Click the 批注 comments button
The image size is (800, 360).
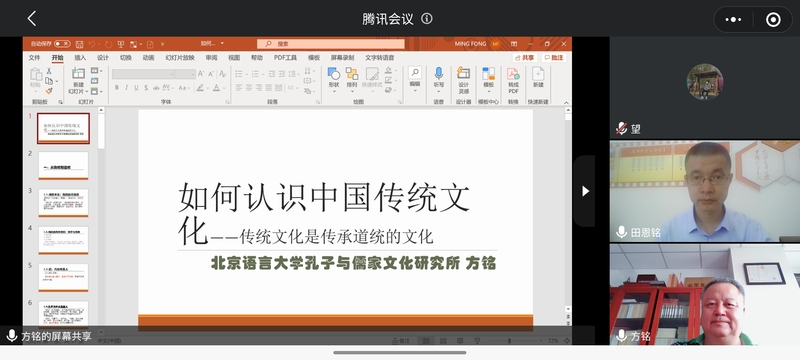pos(554,58)
